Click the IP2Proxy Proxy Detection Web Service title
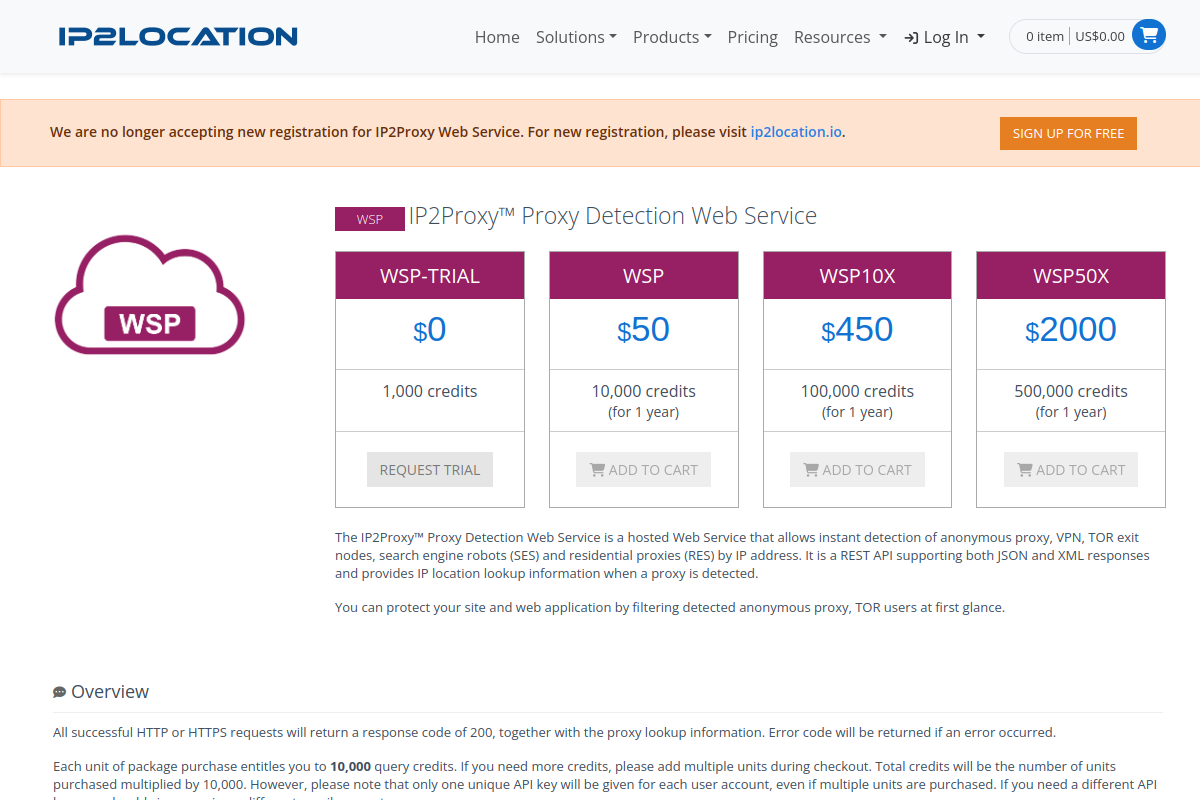 [613, 216]
